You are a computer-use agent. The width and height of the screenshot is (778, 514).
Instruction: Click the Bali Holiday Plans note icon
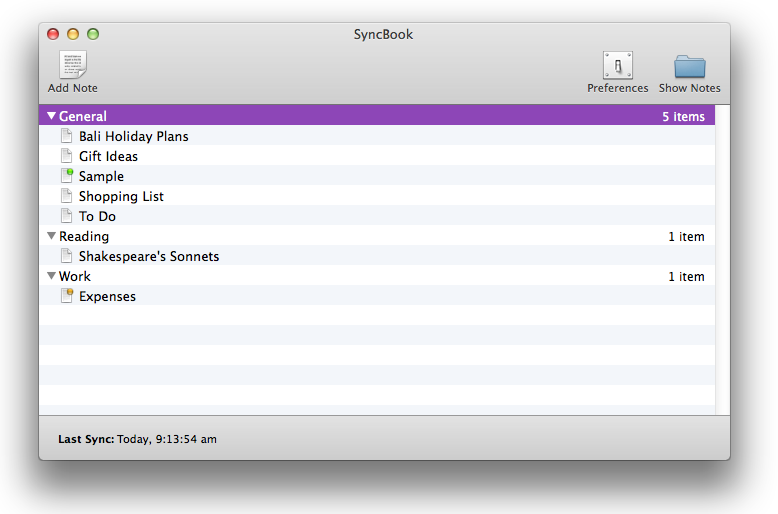[66, 135]
